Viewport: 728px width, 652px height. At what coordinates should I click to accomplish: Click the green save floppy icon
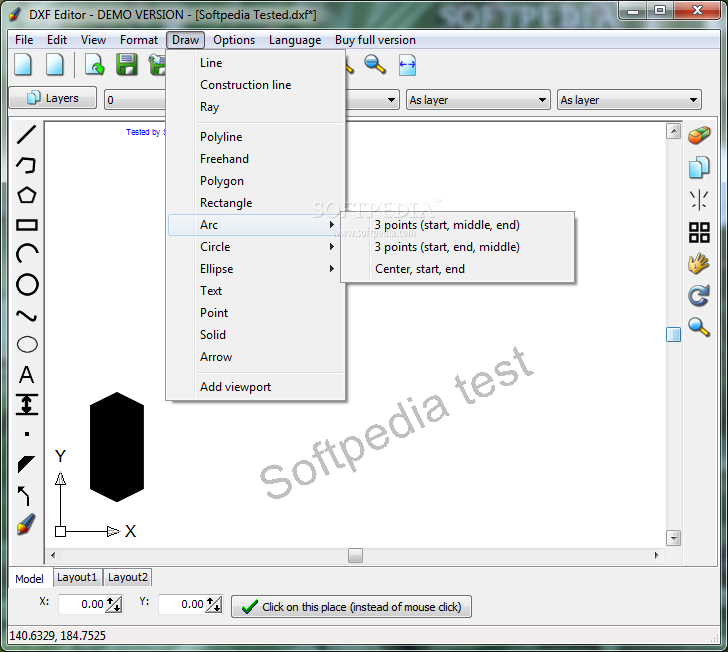127,65
